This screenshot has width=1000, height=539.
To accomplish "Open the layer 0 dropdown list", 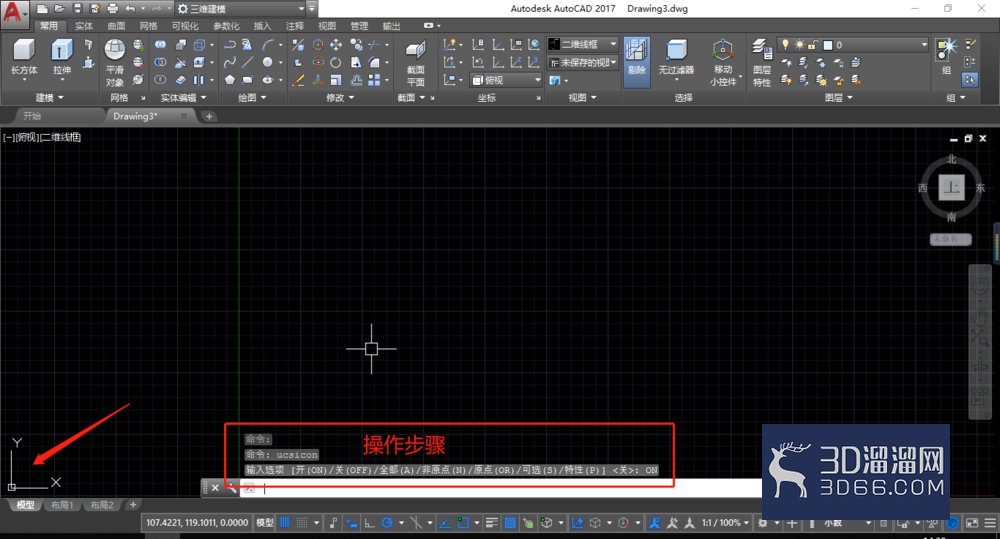I will click(853, 45).
